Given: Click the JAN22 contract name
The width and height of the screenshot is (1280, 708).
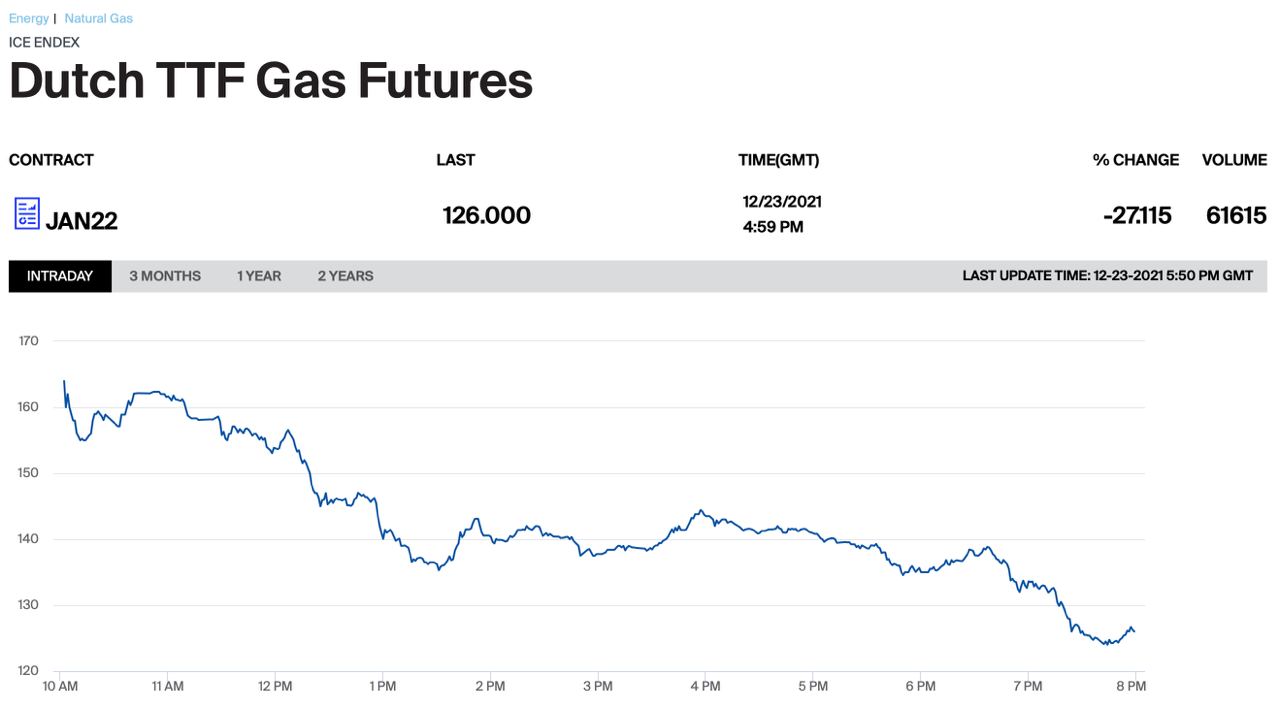Looking at the screenshot, I should (82, 220).
